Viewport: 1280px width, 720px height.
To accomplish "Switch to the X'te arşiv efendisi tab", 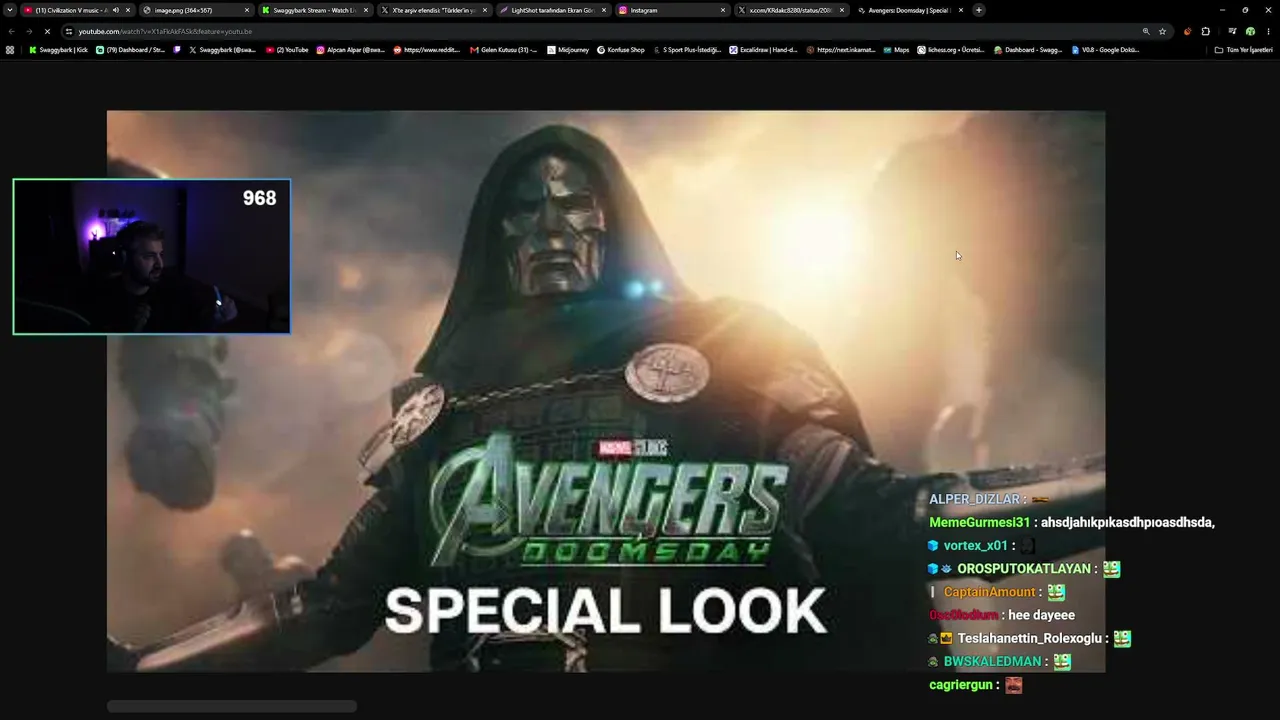I will 433,10.
